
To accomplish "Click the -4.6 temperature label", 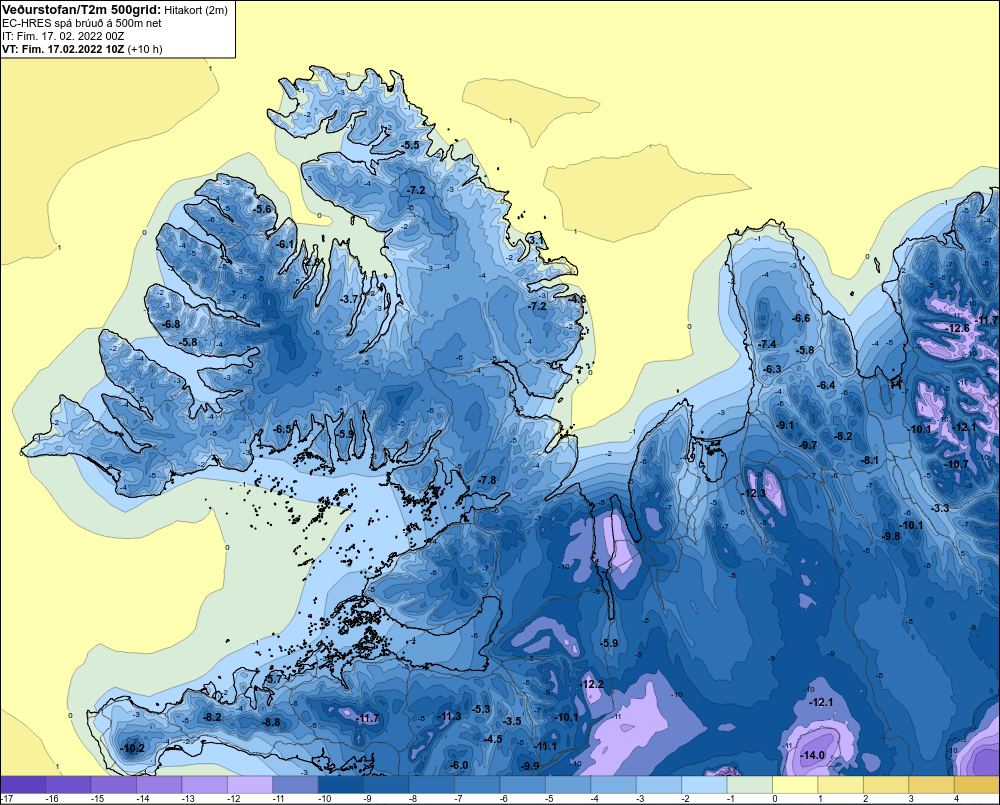I will [x=577, y=299].
